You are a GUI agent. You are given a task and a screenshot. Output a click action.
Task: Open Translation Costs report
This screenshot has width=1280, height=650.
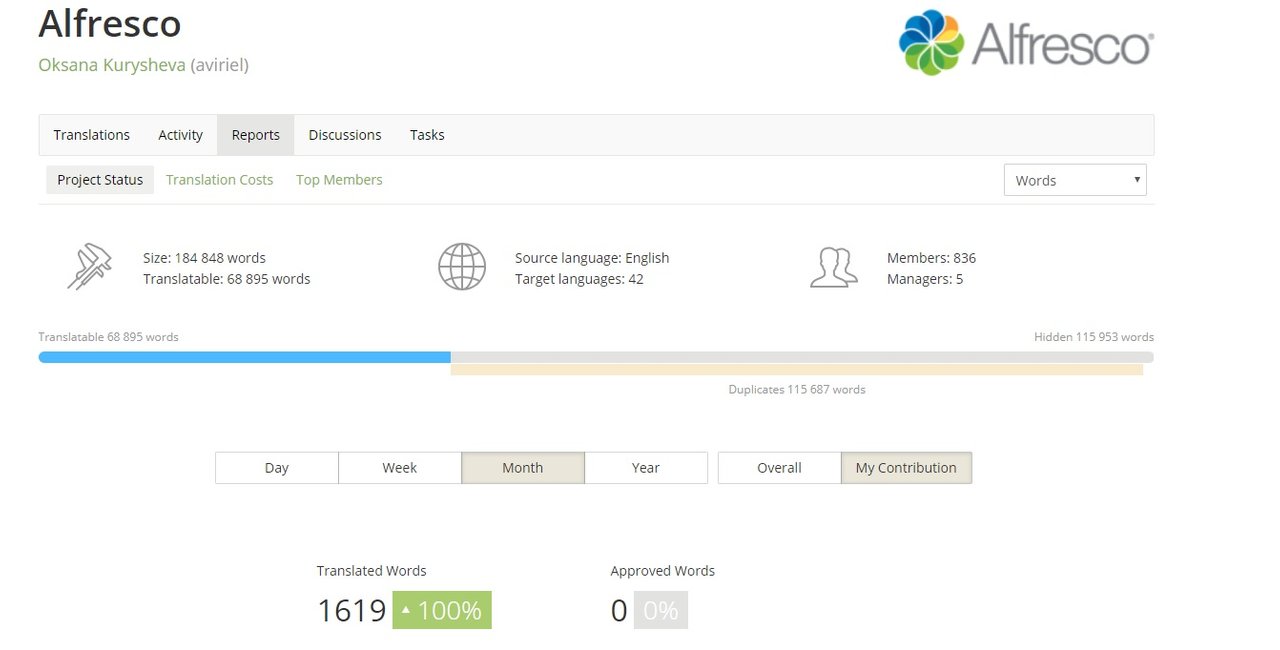(219, 180)
